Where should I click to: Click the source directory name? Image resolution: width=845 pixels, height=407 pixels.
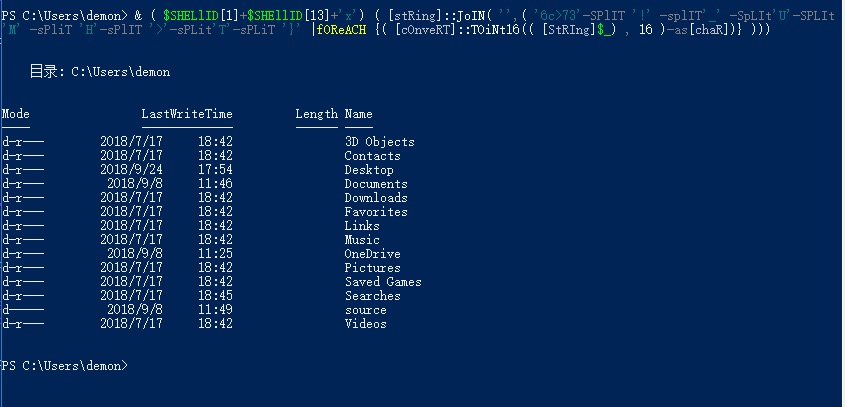click(366, 310)
